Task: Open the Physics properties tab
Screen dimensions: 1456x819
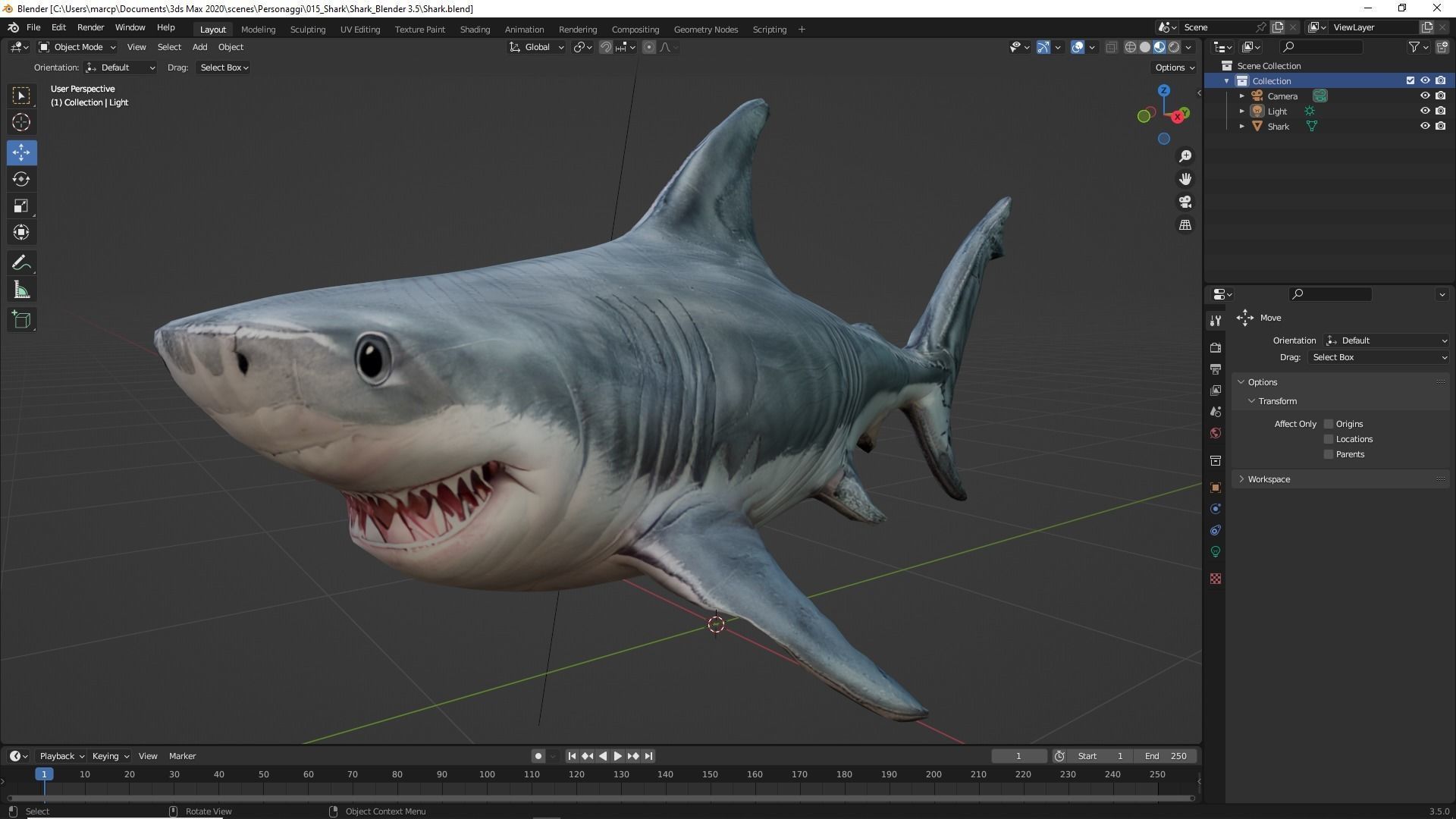Action: (x=1216, y=509)
